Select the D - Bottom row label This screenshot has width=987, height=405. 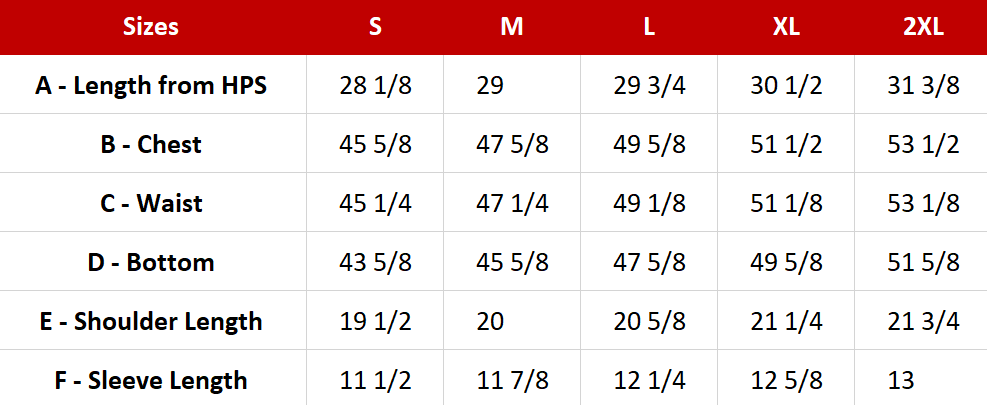click(x=151, y=262)
